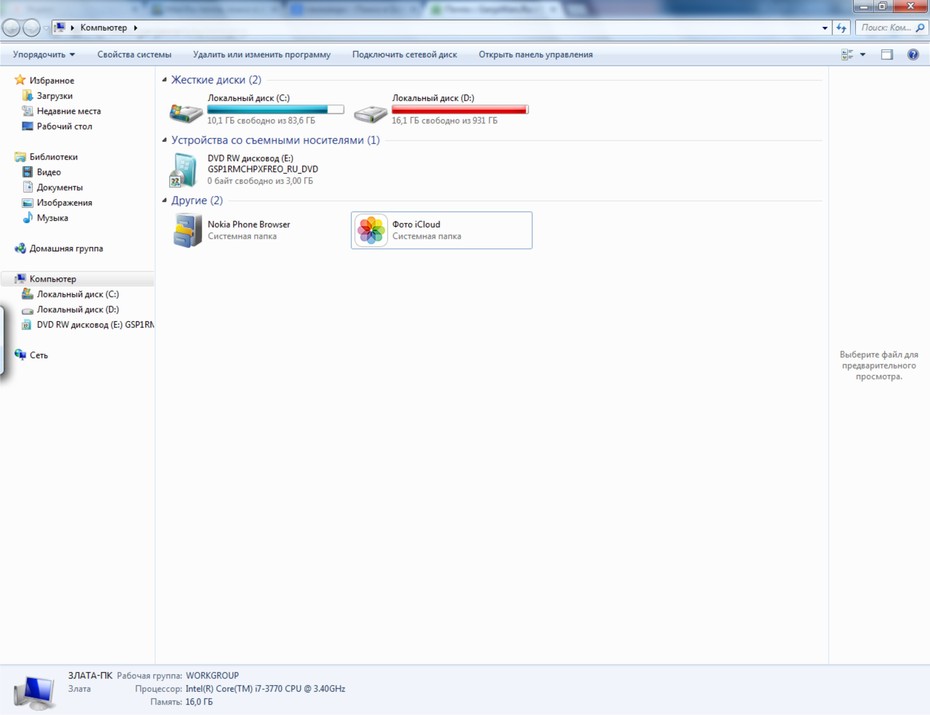Click the Избранное star in sidebar

point(20,79)
